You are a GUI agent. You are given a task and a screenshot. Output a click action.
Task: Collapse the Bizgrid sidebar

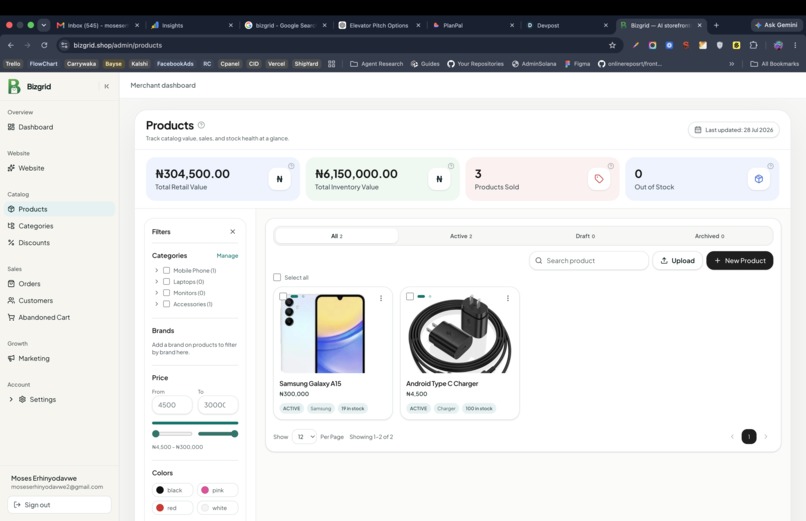pos(106,86)
